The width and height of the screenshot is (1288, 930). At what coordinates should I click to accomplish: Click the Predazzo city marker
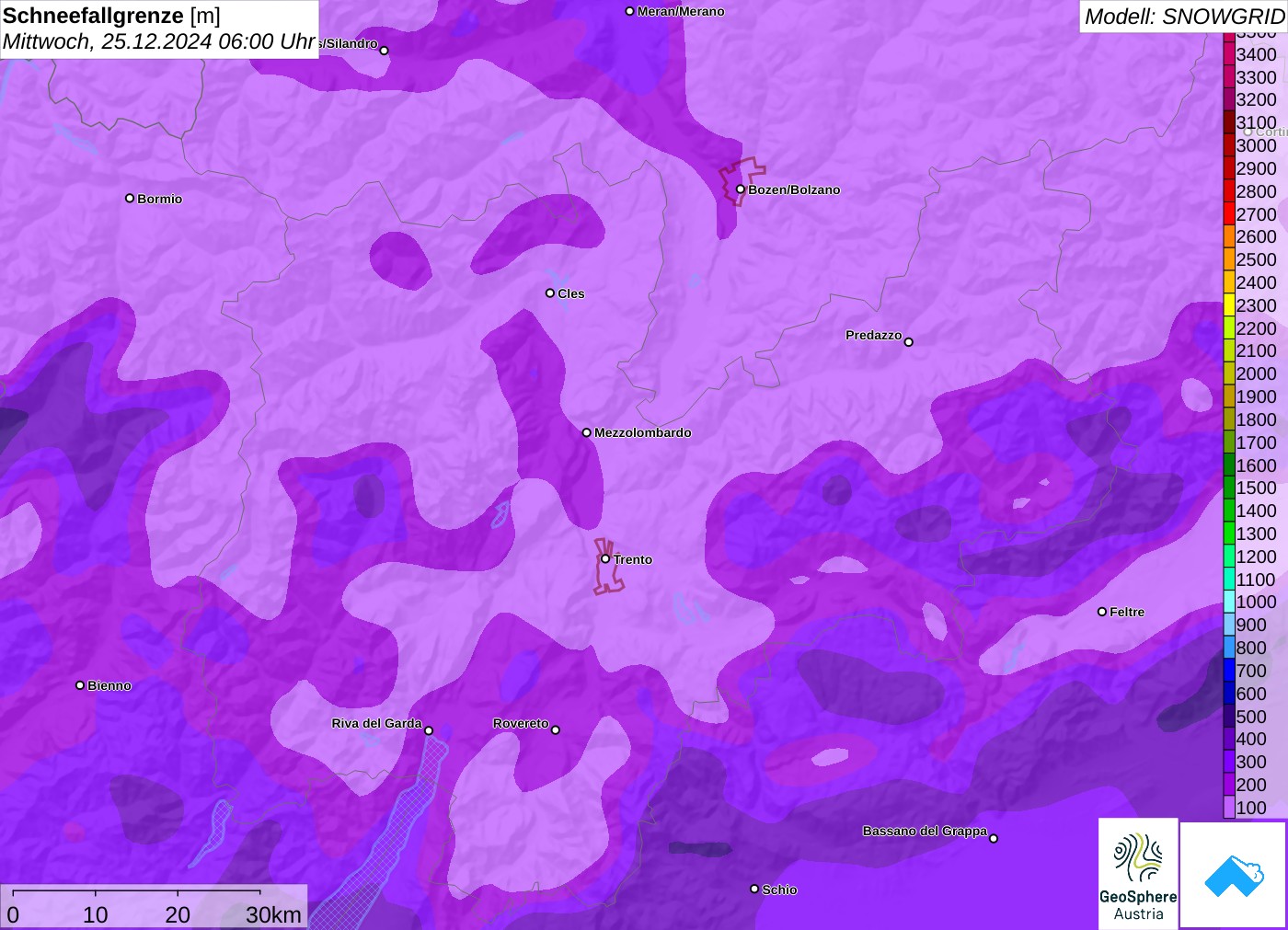[909, 341]
